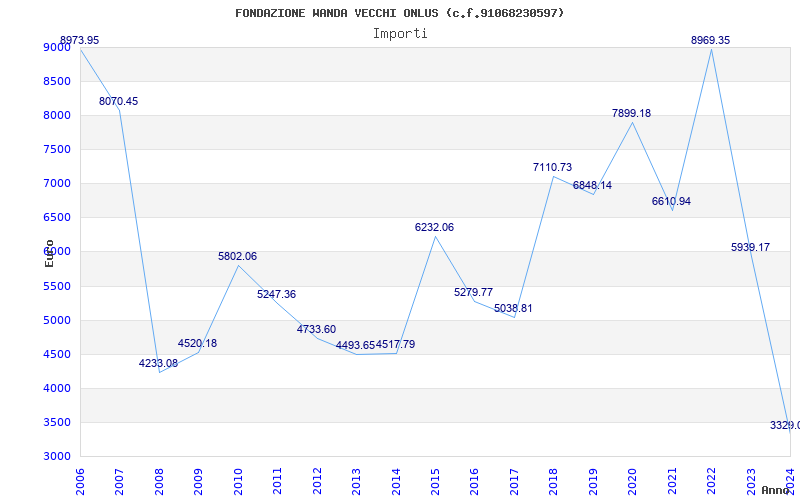Click the 5939.17 data label
Viewport: 800px width, 500px height.
(751, 247)
